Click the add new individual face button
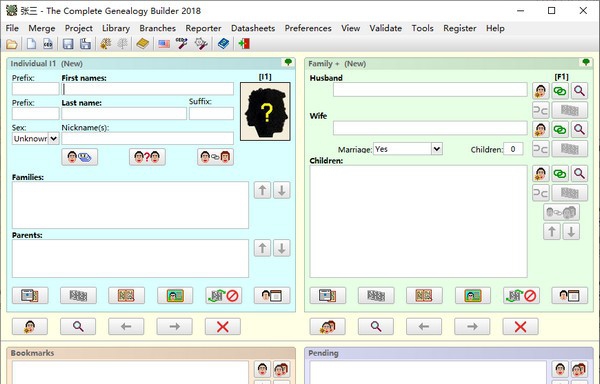The image size is (600, 384). point(30,327)
